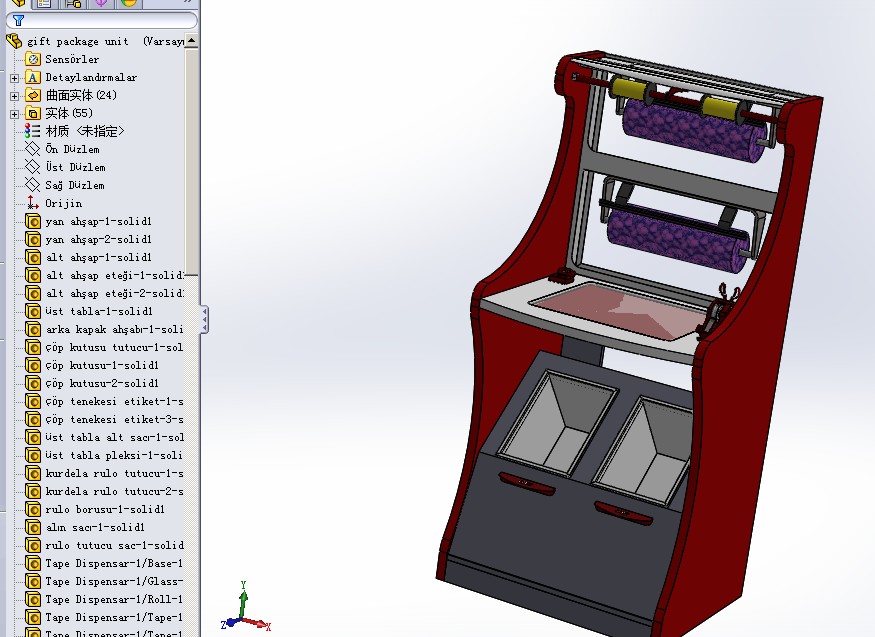Screen dimensions: 875x637
Task: Click the '材质 <未指定>' text
Action: [x=85, y=131]
